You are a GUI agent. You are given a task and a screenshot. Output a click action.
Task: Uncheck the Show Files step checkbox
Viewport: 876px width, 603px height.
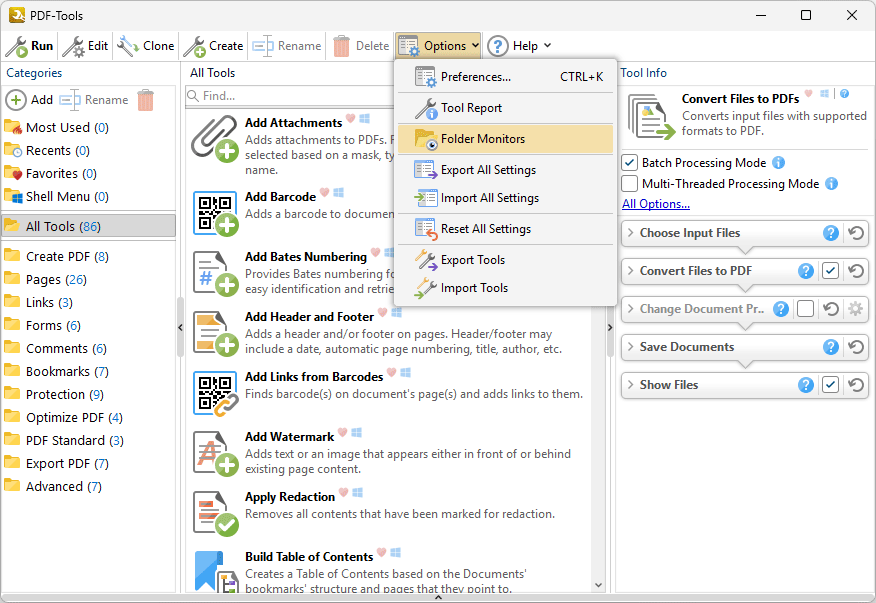[830, 385]
